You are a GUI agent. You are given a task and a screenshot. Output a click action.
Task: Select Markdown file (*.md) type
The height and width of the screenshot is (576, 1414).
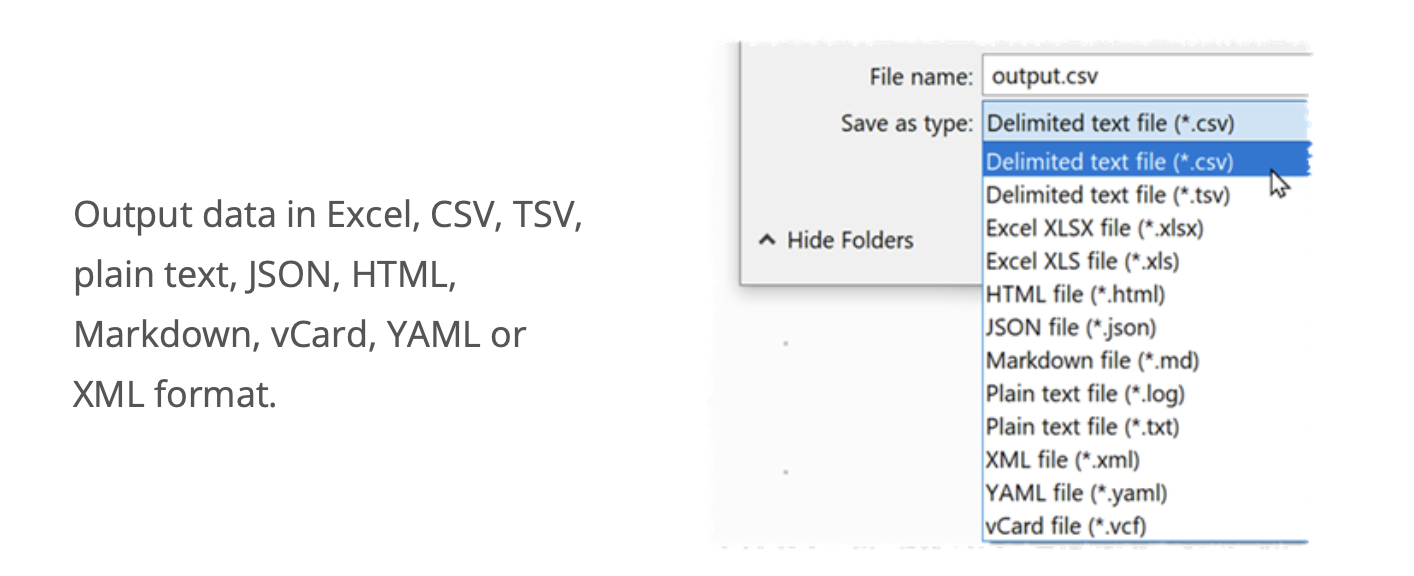pos(1093,360)
